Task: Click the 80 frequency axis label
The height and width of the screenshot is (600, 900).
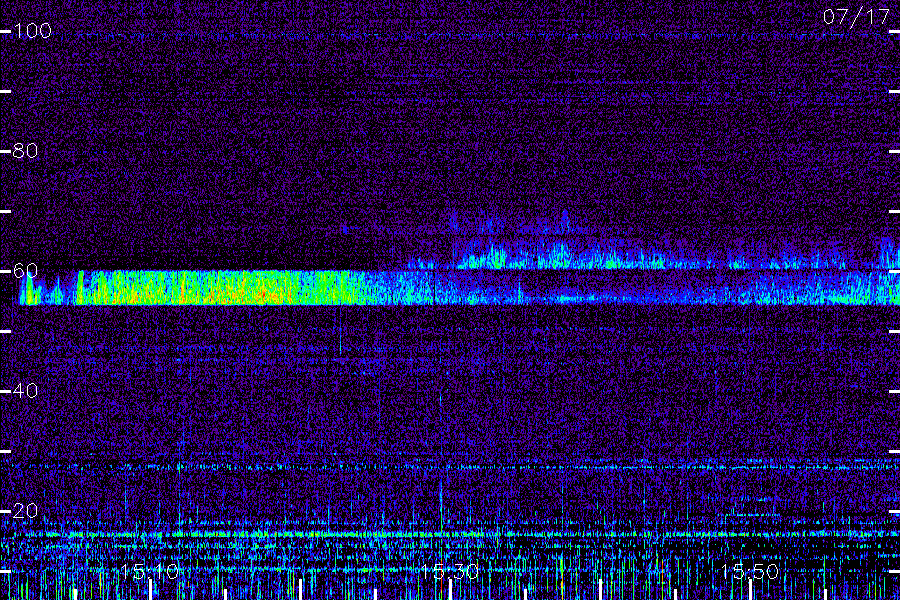Action: (25, 150)
